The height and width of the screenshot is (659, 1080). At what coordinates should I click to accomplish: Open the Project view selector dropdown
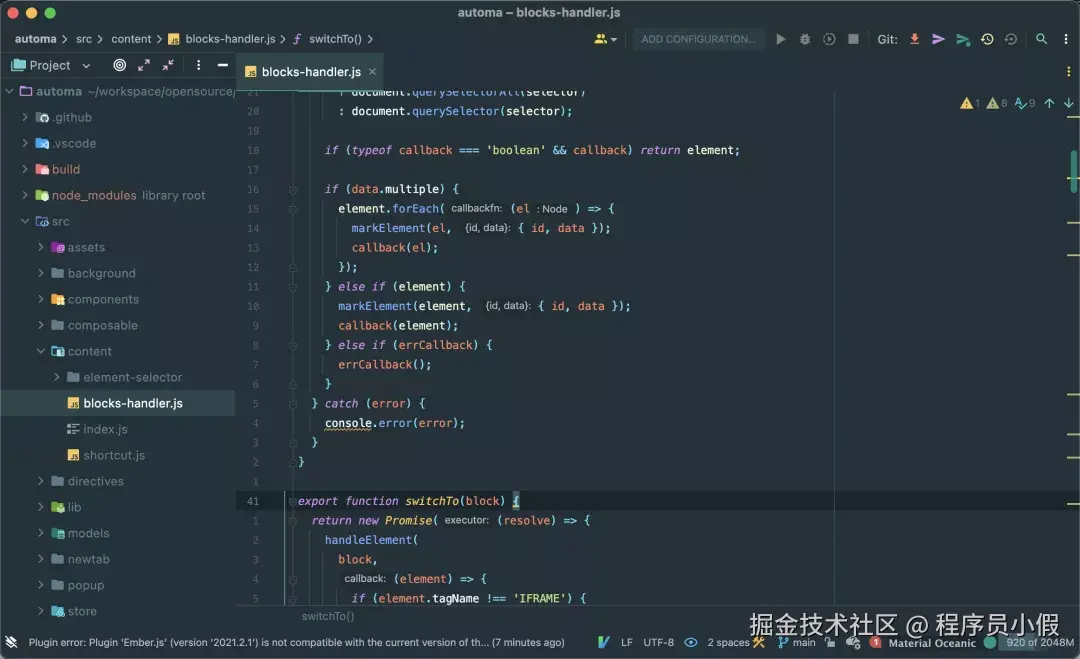[51, 65]
